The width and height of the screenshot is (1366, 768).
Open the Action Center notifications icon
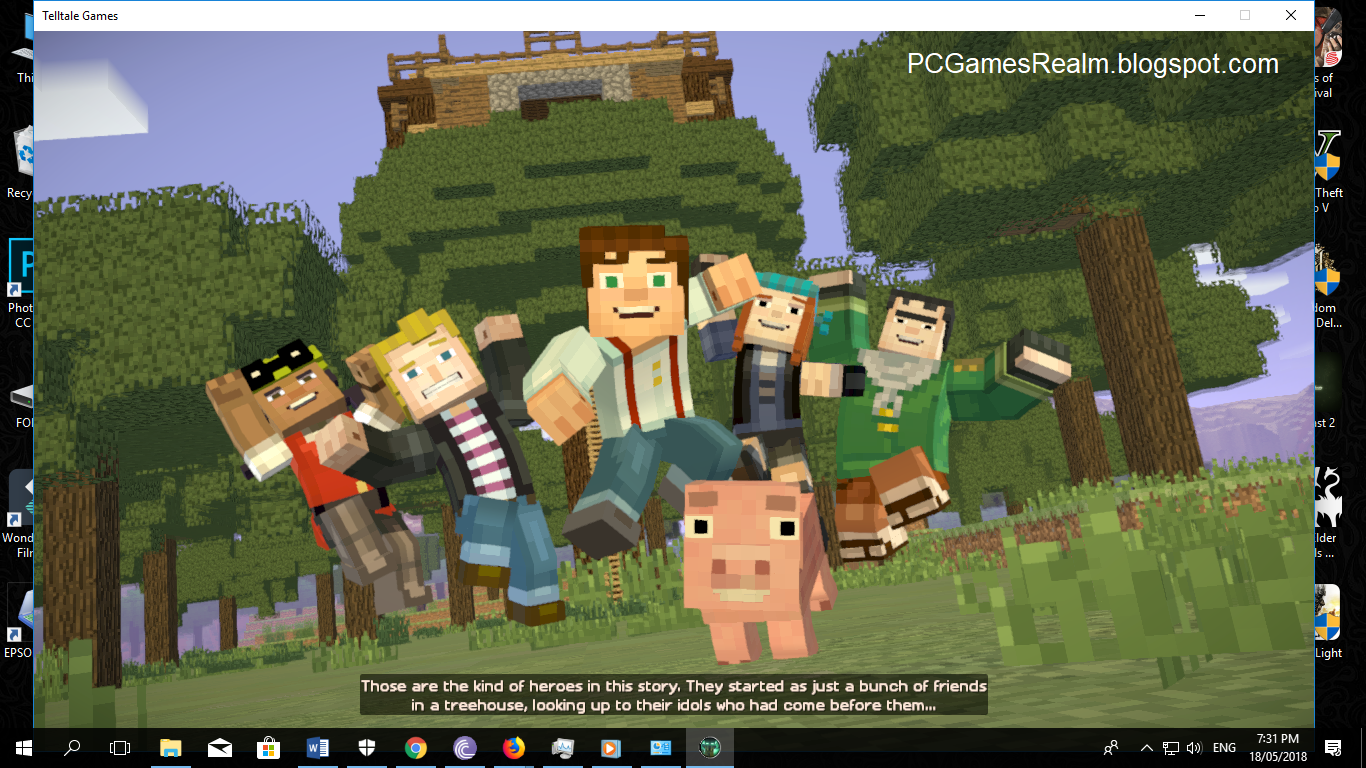coord(1333,747)
